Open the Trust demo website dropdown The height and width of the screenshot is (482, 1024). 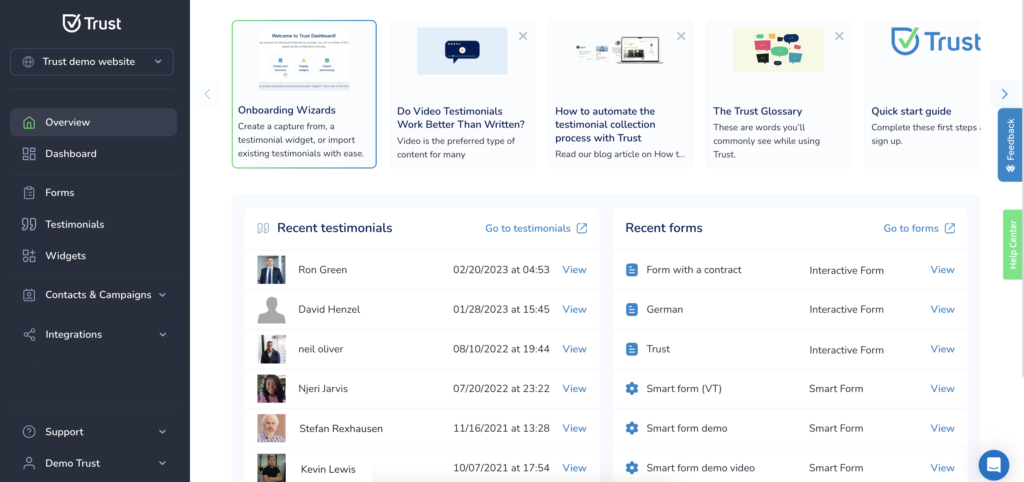coord(92,62)
